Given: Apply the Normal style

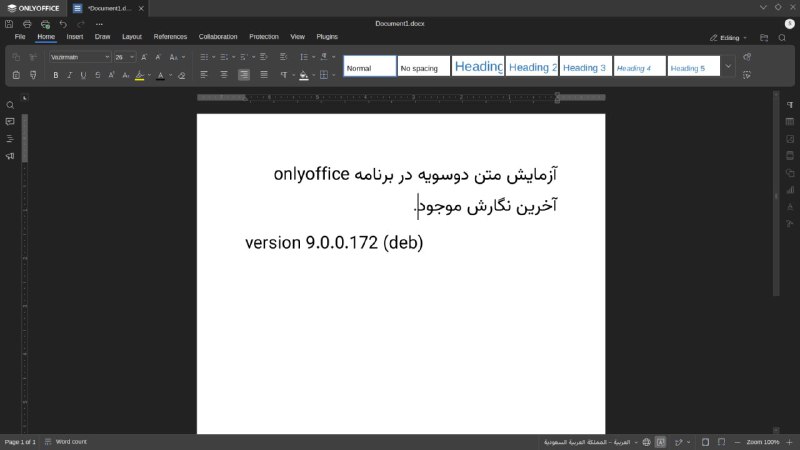Looking at the screenshot, I should [x=369, y=66].
